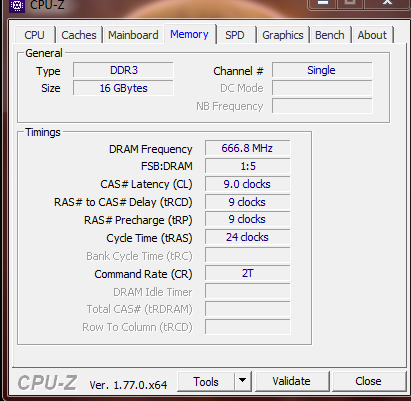Select the Mainboard tab
Image resolution: width=411 pixels, height=401 pixels.
133,35
